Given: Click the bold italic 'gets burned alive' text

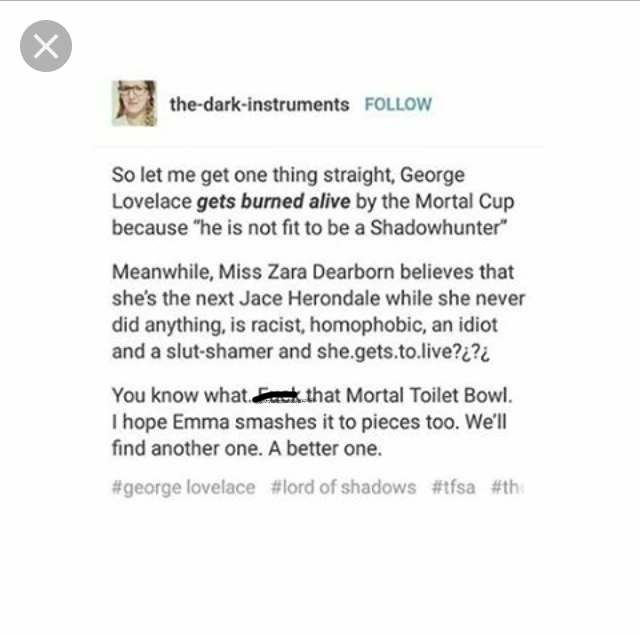Looking at the screenshot, I should [273, 202].
